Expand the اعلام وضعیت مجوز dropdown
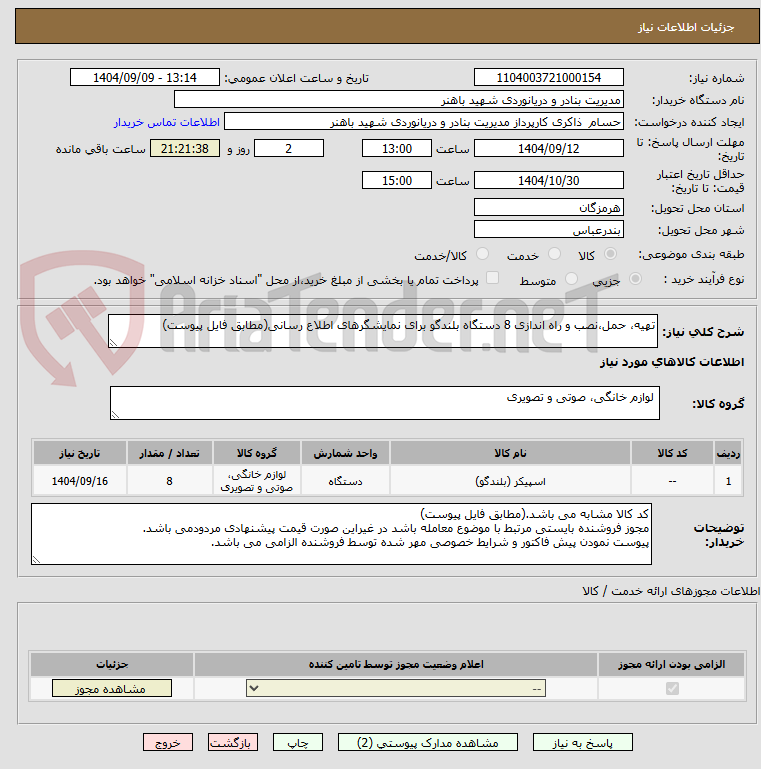The height and width of the screenshot is (769, 761). (x=396, y=688)
